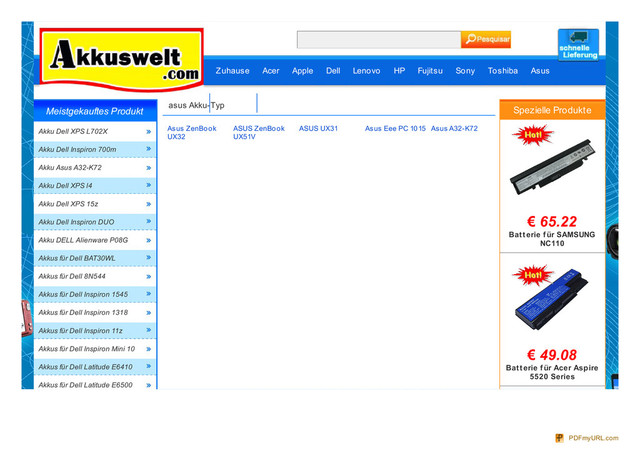
Task: Click the PDFmyURL.com text link
Action: coord(593,438)
